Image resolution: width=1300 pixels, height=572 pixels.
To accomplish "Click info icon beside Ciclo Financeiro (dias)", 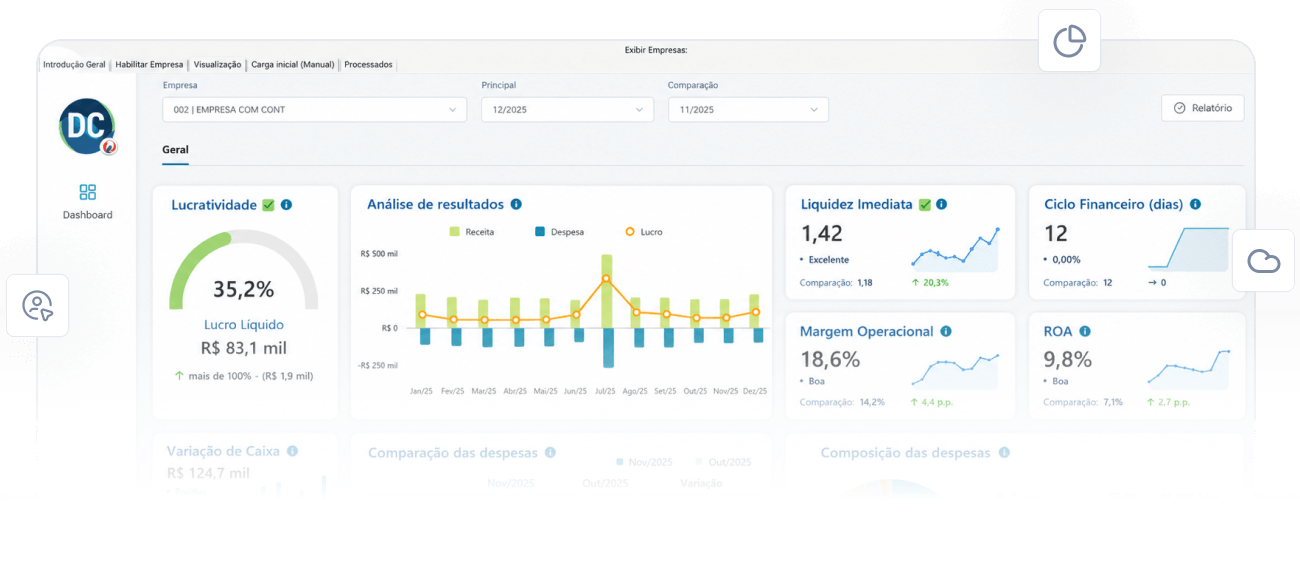I will pos(1195,204).
